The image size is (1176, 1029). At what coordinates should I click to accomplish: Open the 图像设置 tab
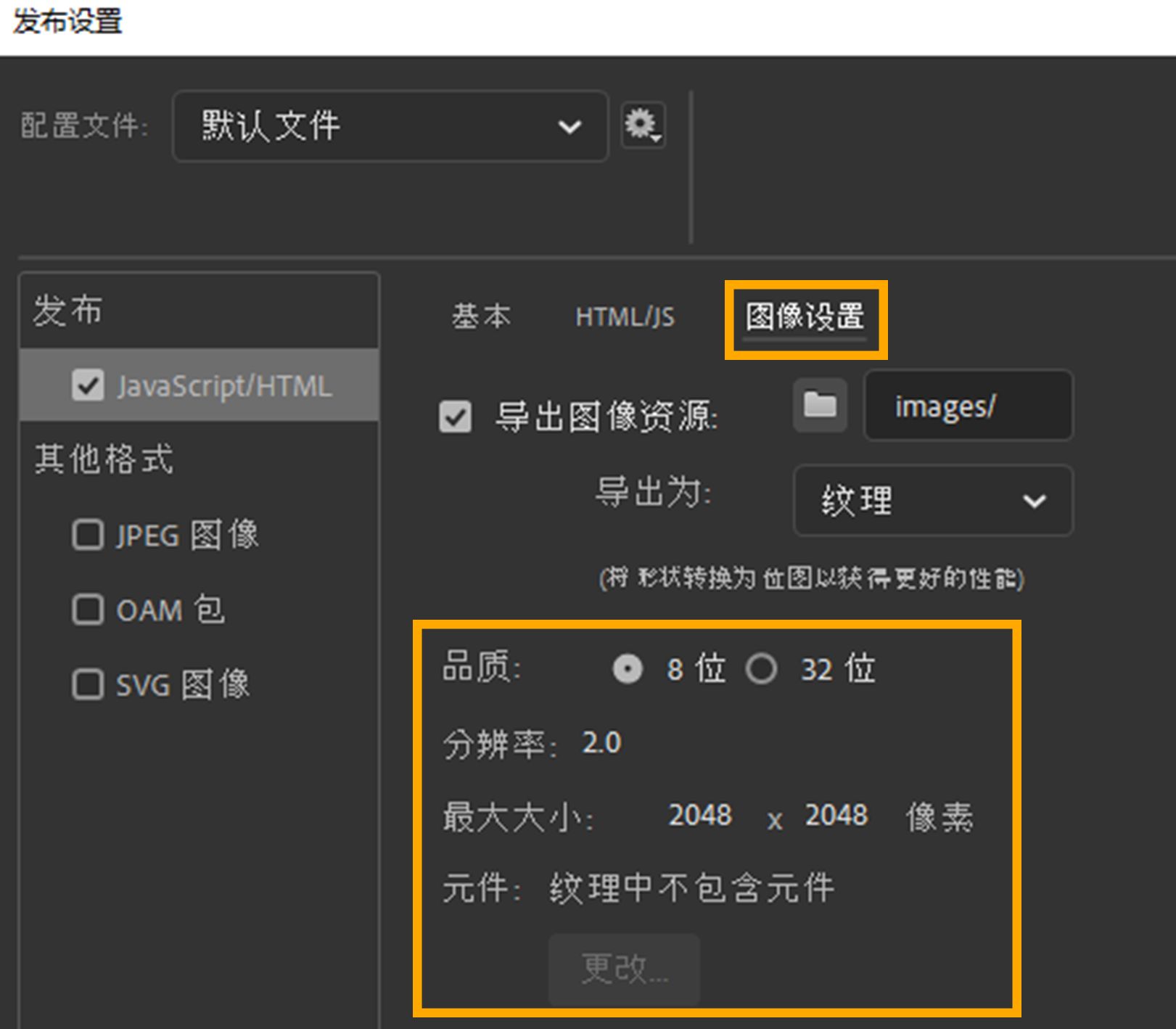[x=805, y=316]
